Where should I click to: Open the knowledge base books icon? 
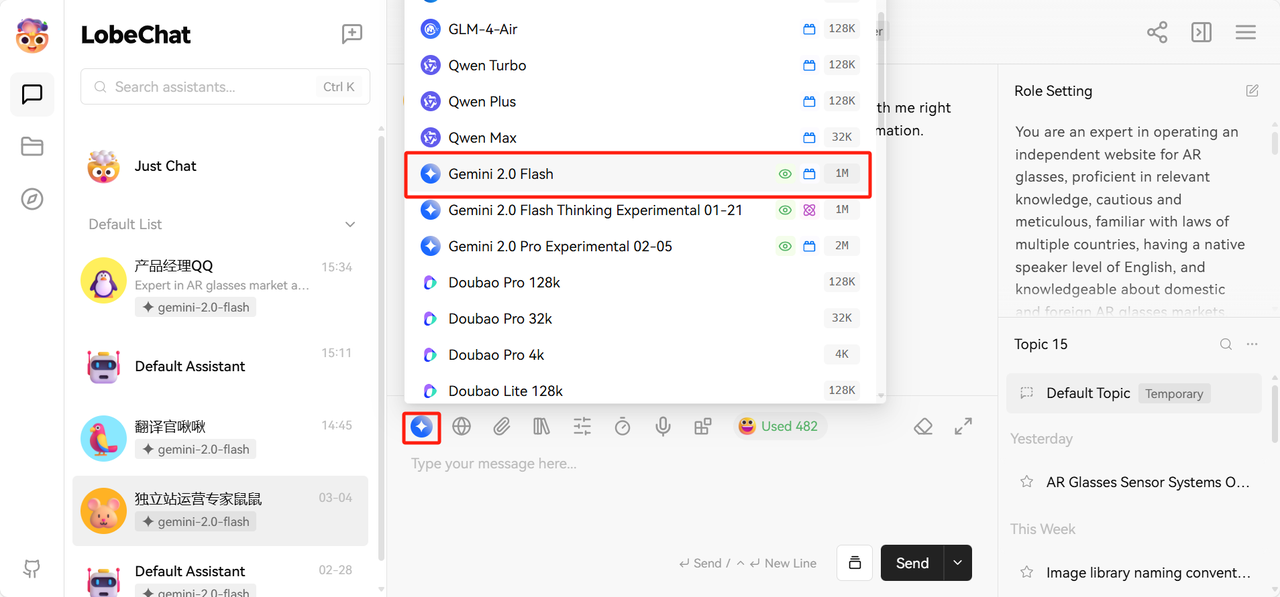[542, 427]
